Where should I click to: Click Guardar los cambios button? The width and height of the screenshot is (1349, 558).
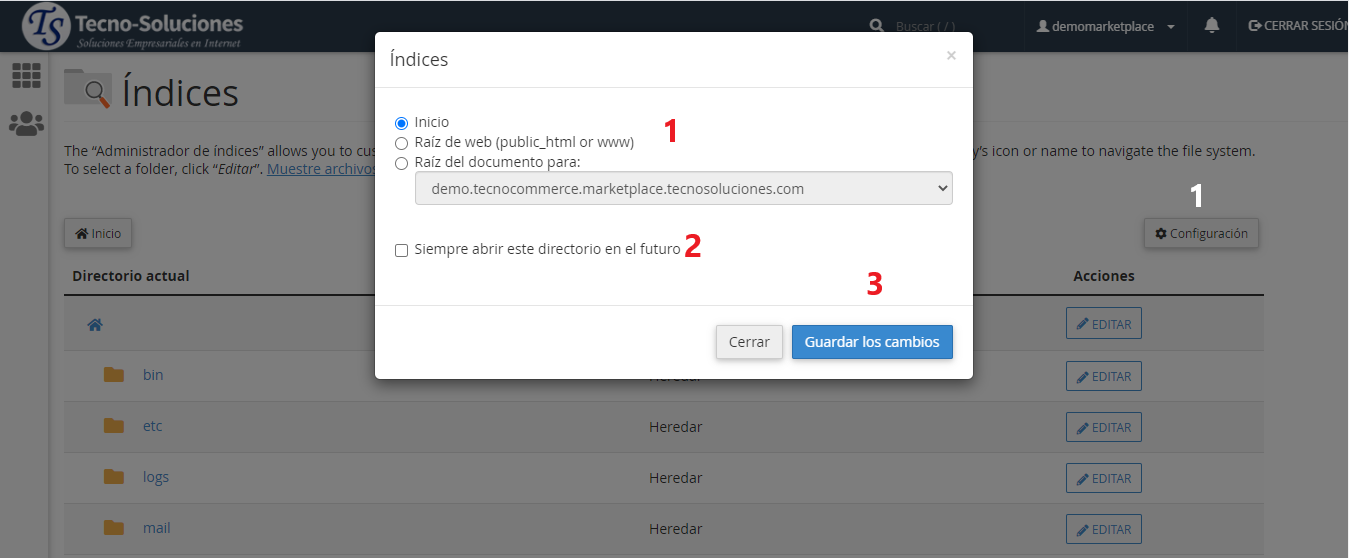pyautogui.click(x=872, y=342)
